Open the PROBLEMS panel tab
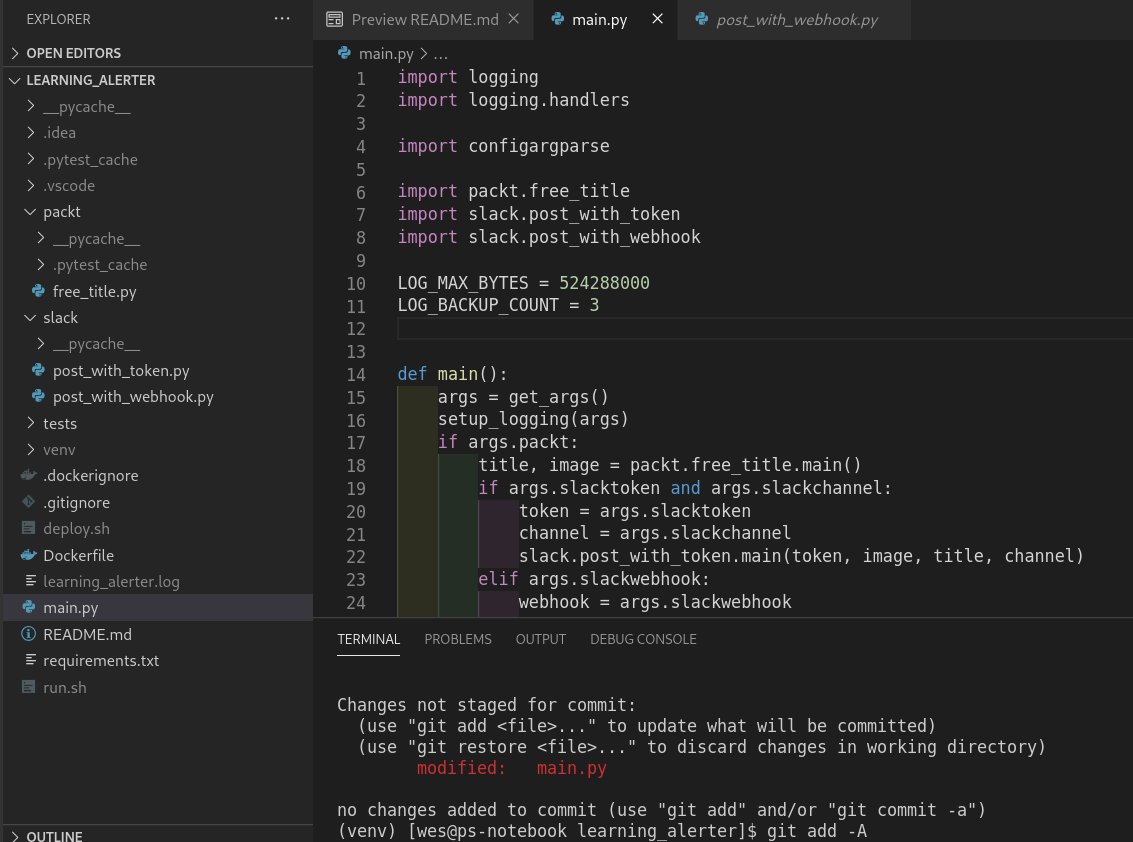The height and width of the screenshot is (842, 1133). (x=457, y=639)
